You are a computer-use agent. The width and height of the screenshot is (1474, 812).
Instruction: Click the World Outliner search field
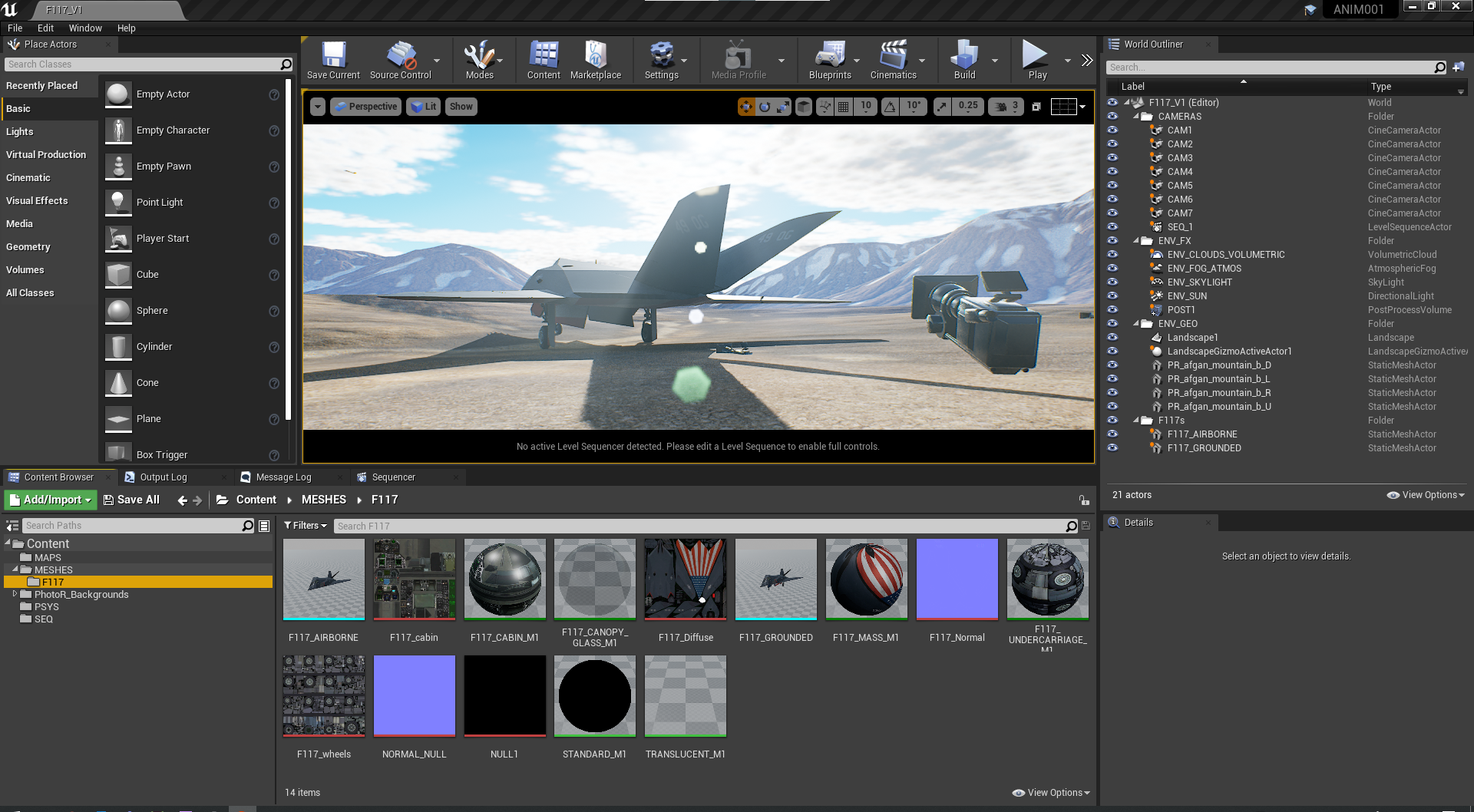pyautogui.click(x=1277, y=68)
